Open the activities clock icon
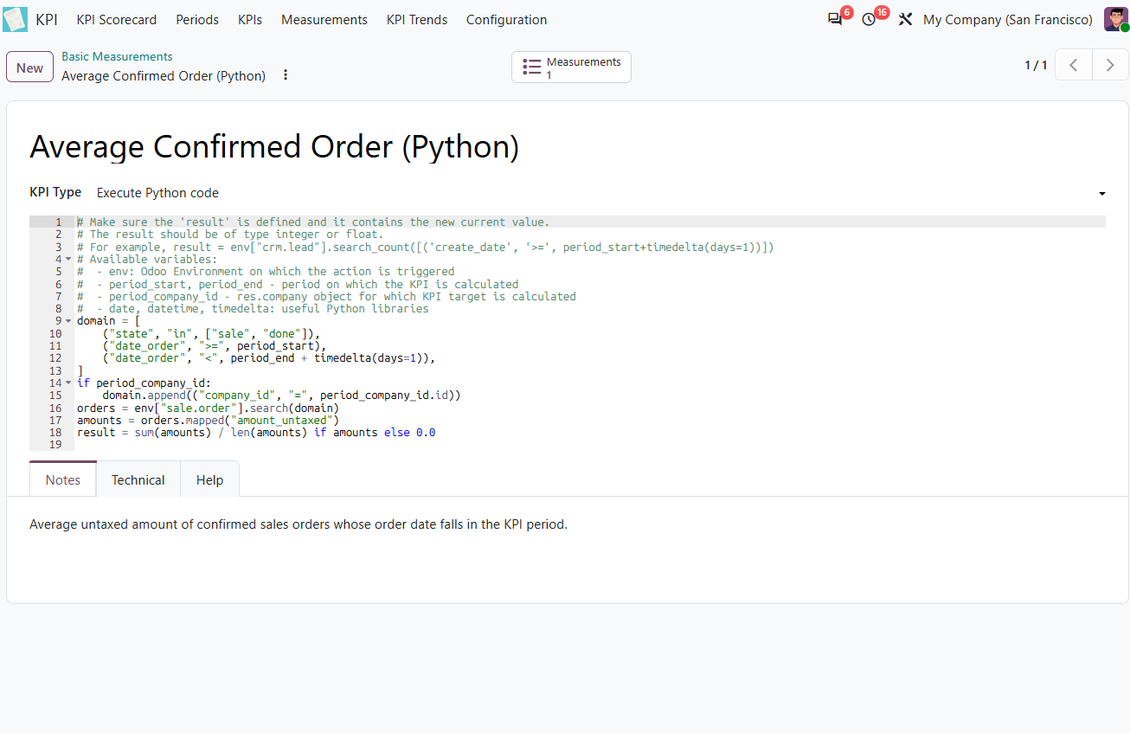This screenshot has width=1130, height=733. (x=869, y=19)
